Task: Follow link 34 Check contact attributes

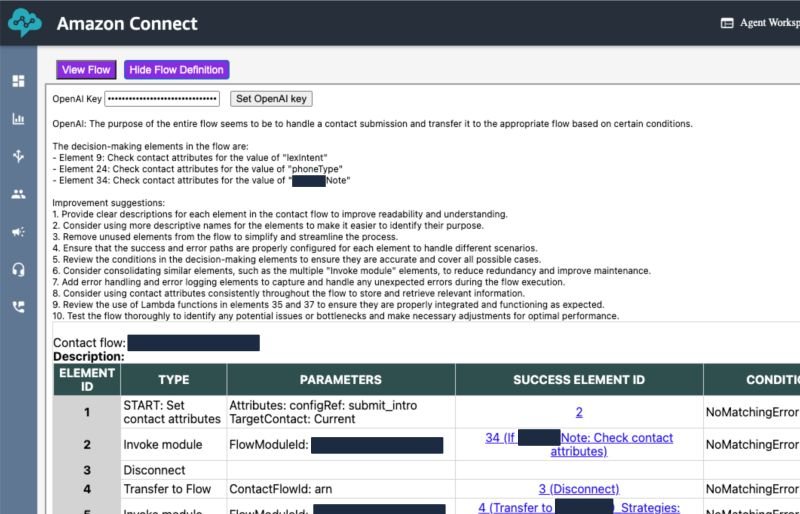Action: click(579, 445)
